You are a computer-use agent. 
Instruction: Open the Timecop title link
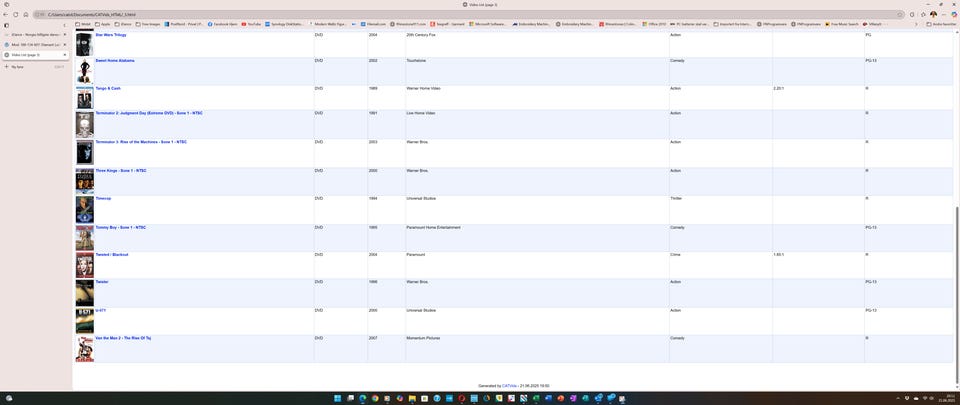pos(103,198)
